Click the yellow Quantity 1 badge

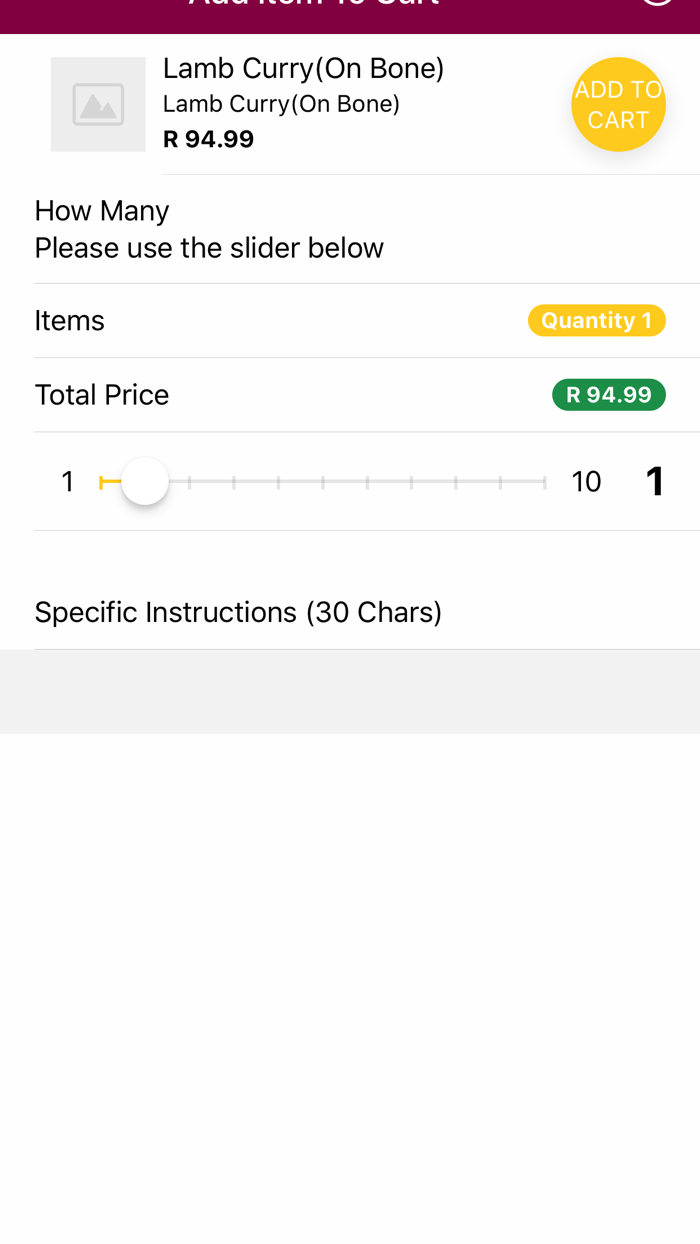point(596,320)
